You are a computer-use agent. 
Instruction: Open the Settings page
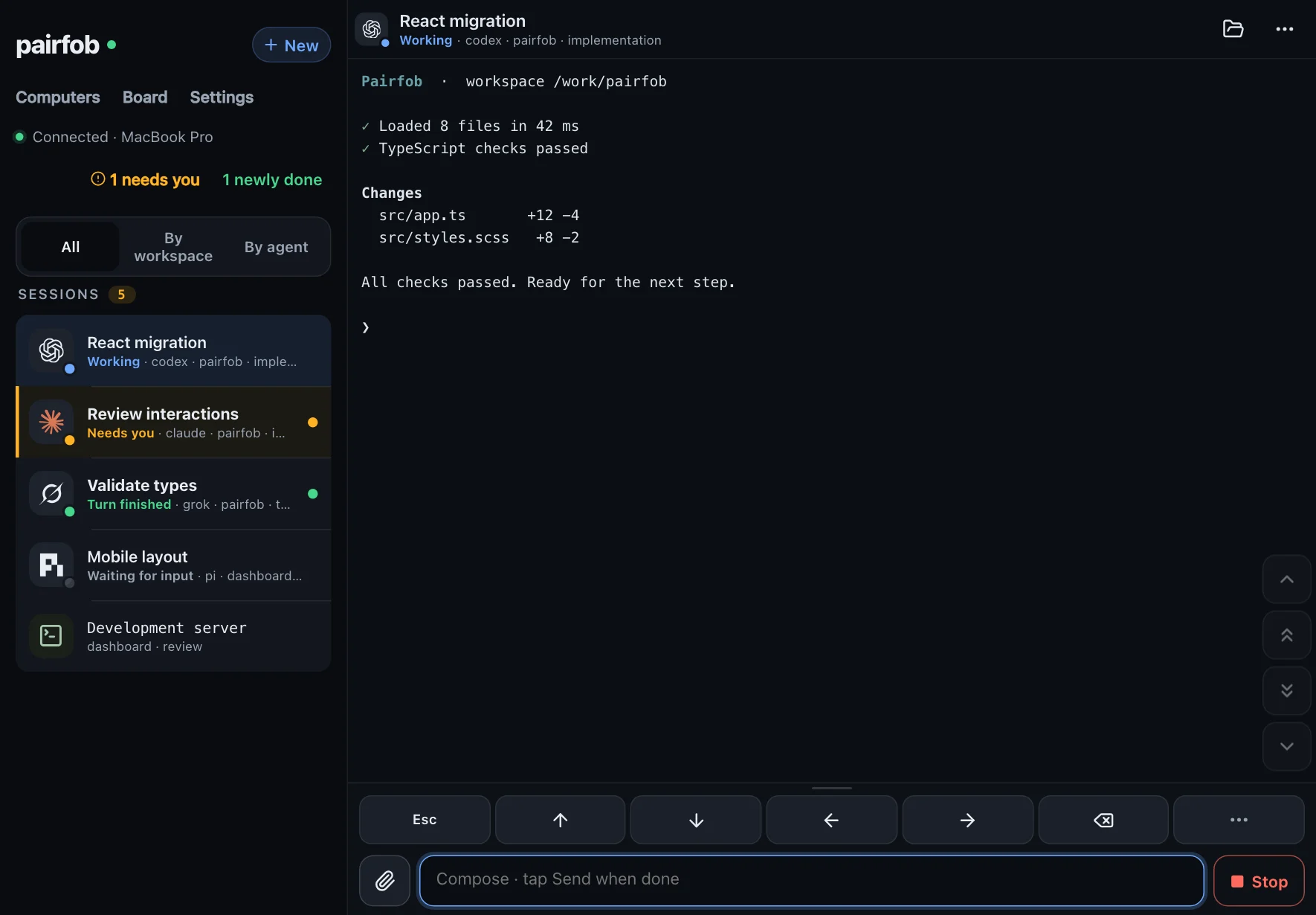222,97
